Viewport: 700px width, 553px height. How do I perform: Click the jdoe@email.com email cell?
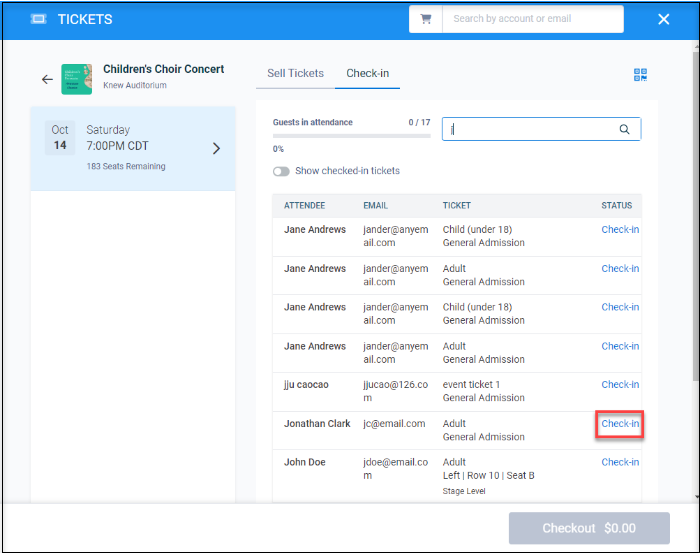tap(396, 469)
